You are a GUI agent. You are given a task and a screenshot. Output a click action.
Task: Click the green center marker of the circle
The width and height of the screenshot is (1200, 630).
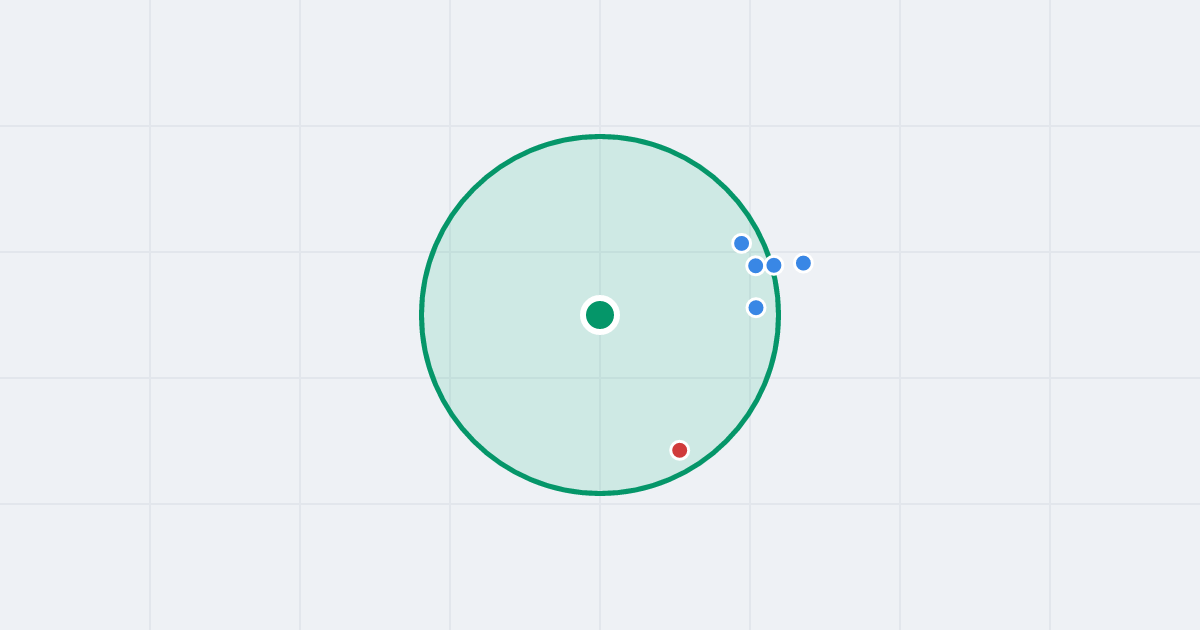tap(600, 315)
